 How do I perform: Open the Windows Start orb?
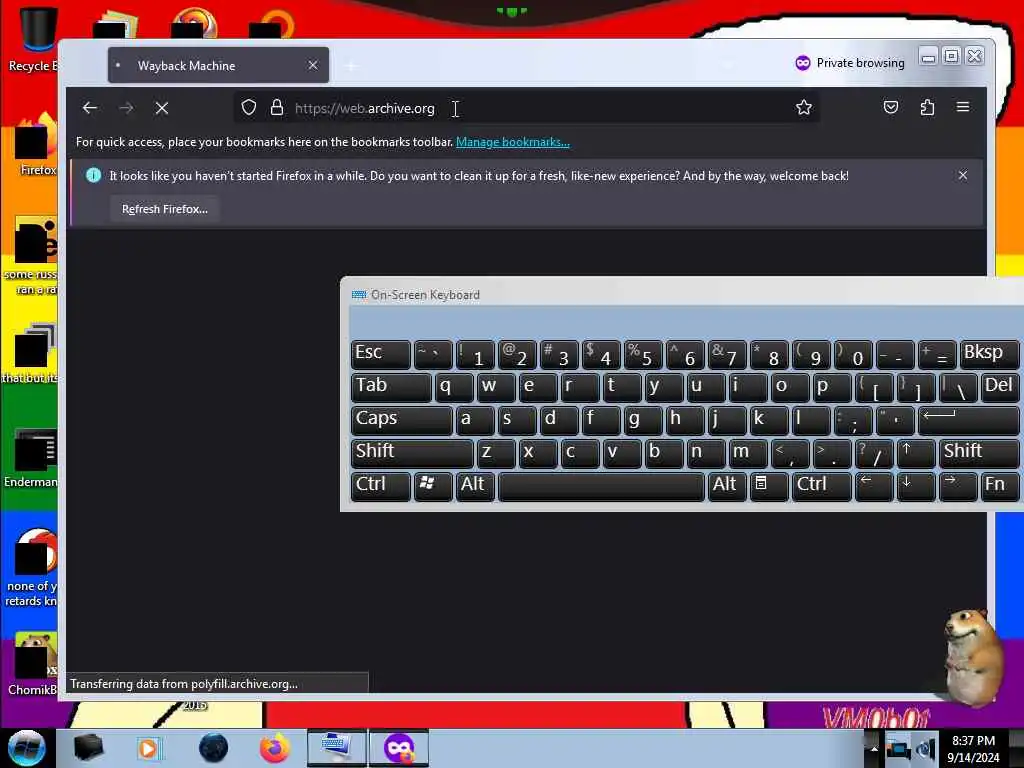[26, 748]
